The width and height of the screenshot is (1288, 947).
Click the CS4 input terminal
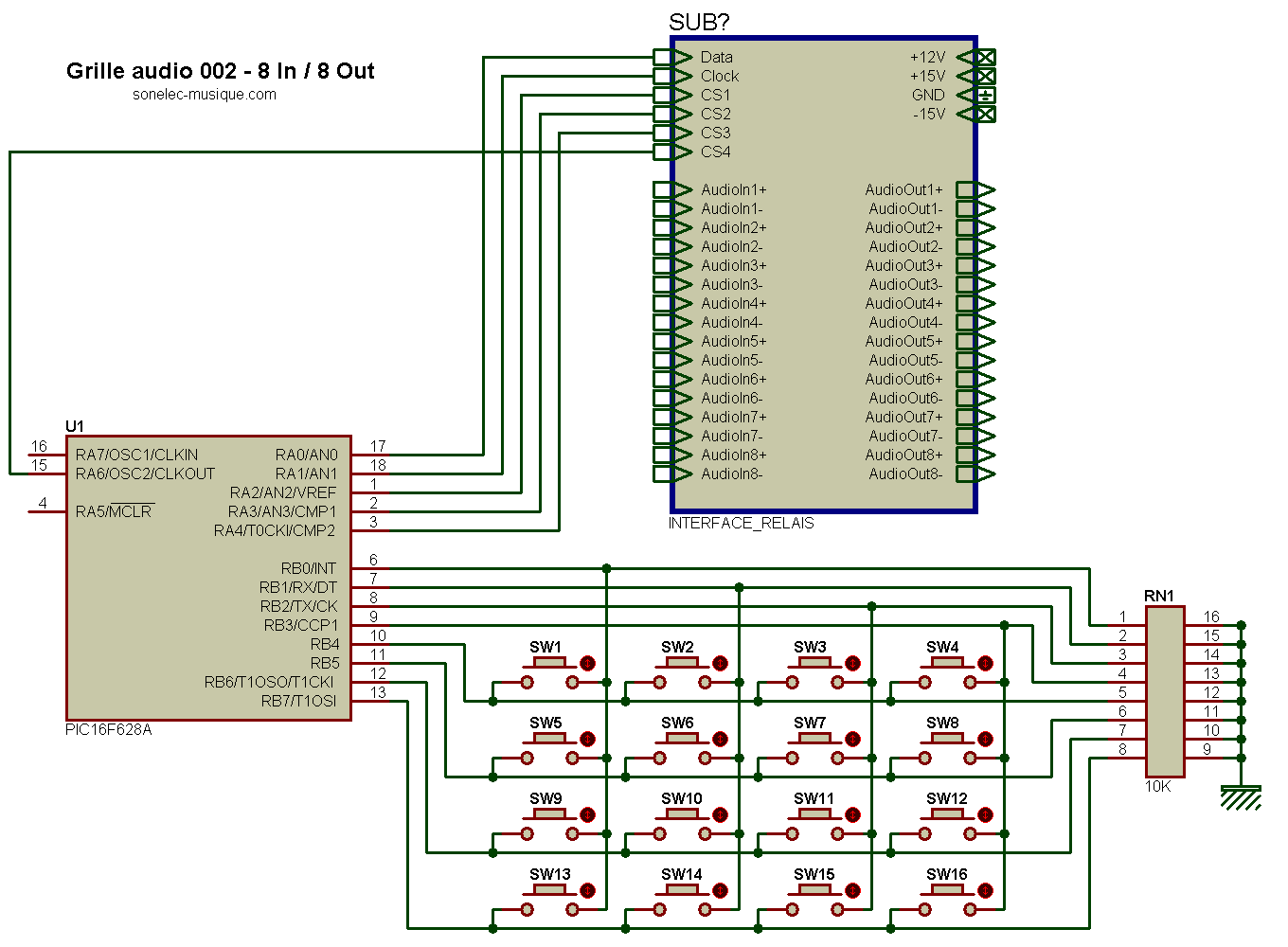tap(672, 152)
